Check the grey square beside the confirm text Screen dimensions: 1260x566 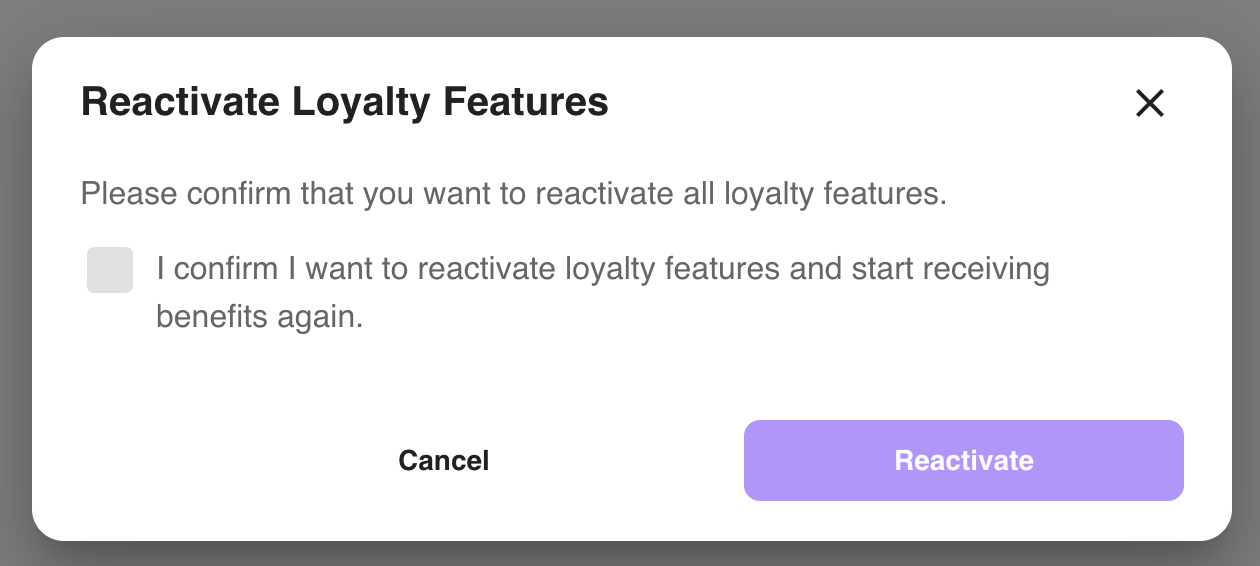pyautogui.click(x=110, y=270)
